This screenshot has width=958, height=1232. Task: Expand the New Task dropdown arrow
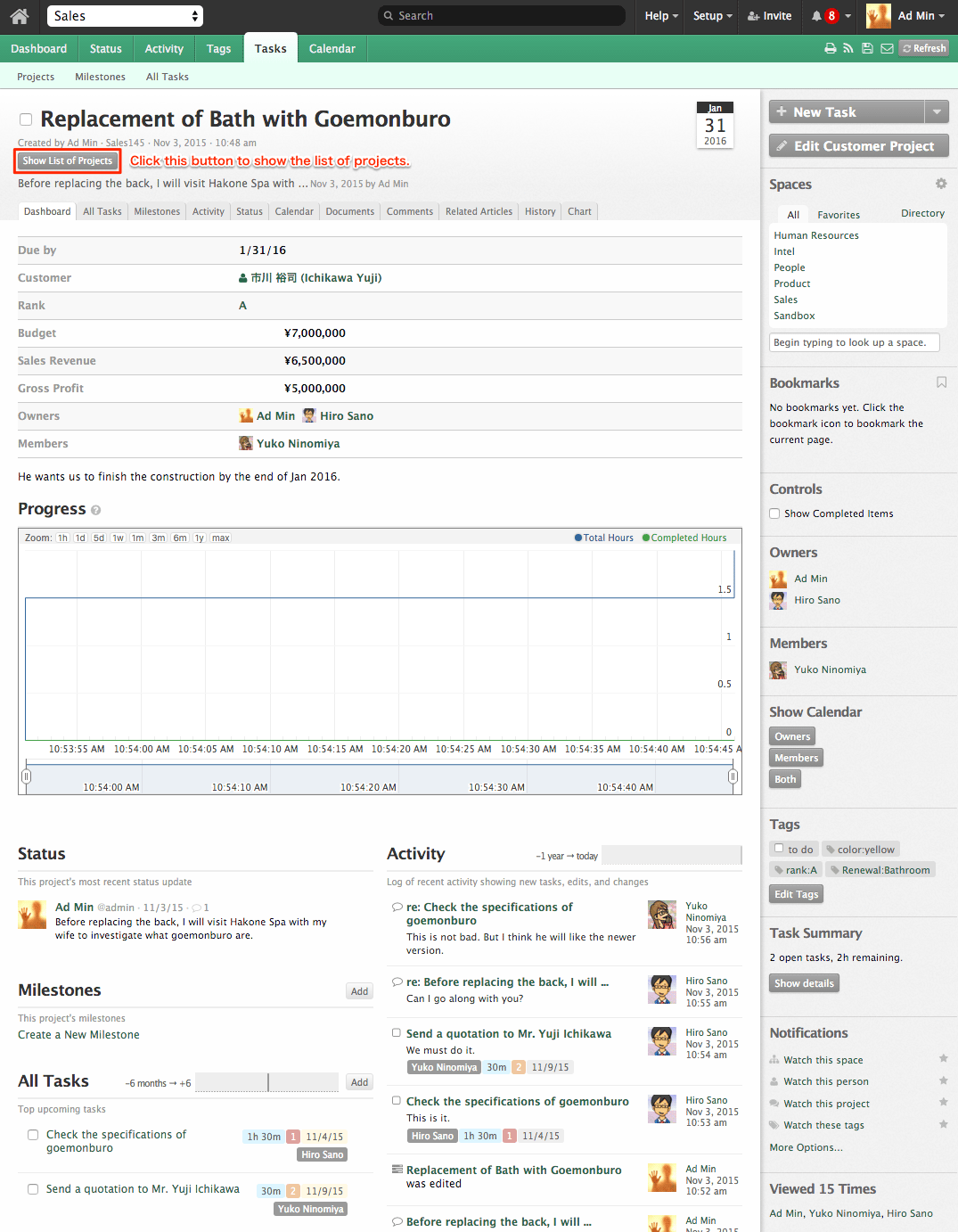pyautogui.click(x=937, y=111)
